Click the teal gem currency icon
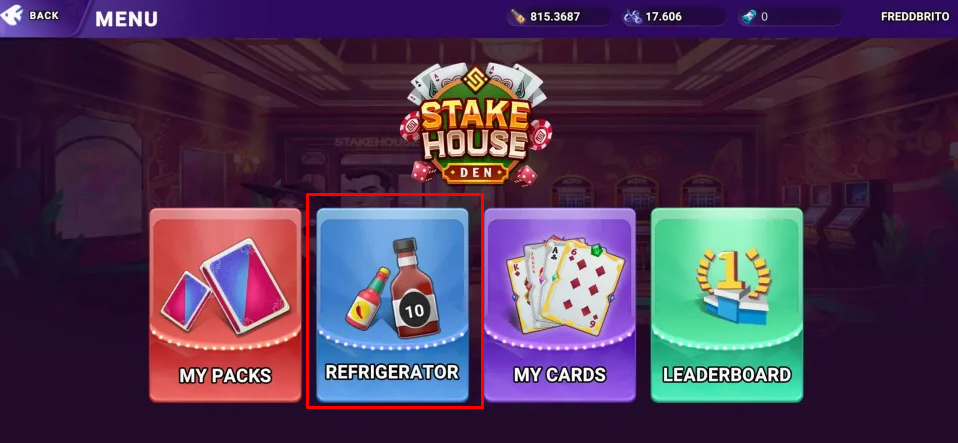958x443 pixels. pyautogui.click(x=749, y=16)
